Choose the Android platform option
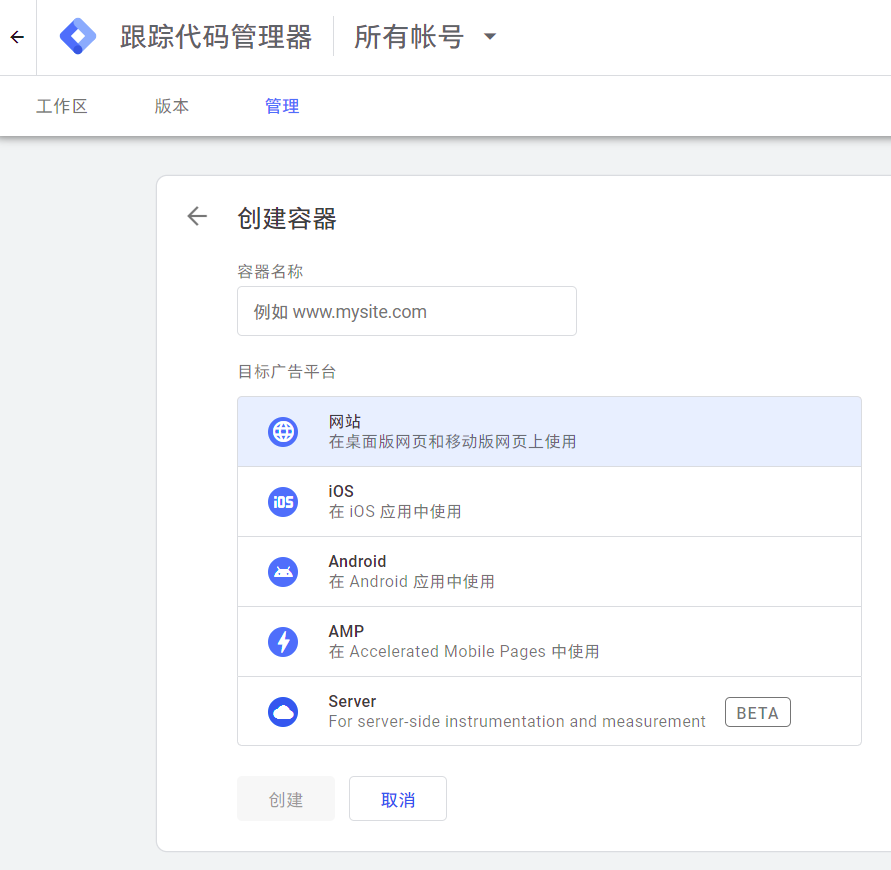 pyautogui.click(x=549, y=572)
